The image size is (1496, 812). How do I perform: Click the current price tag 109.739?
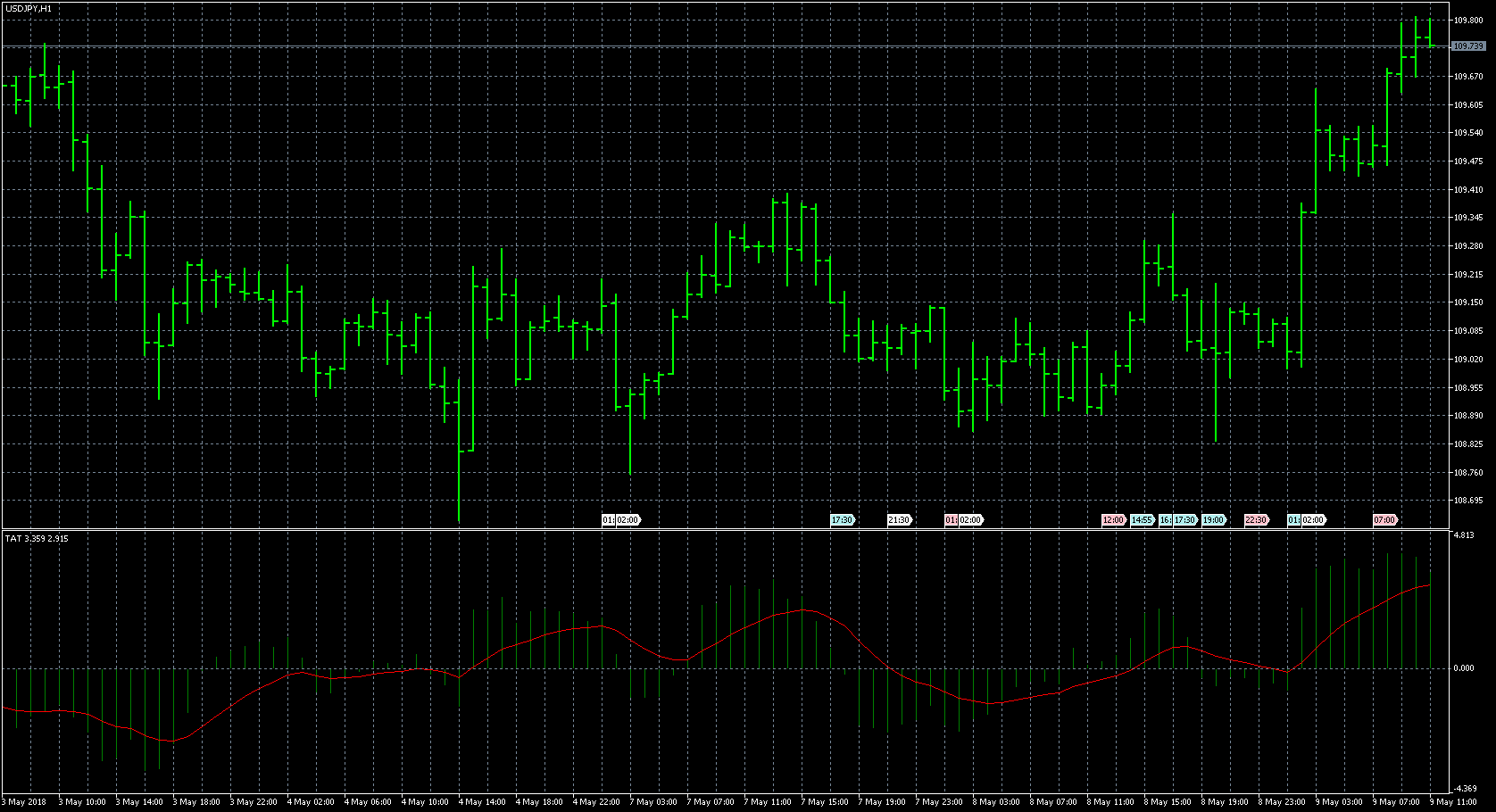1468,46
